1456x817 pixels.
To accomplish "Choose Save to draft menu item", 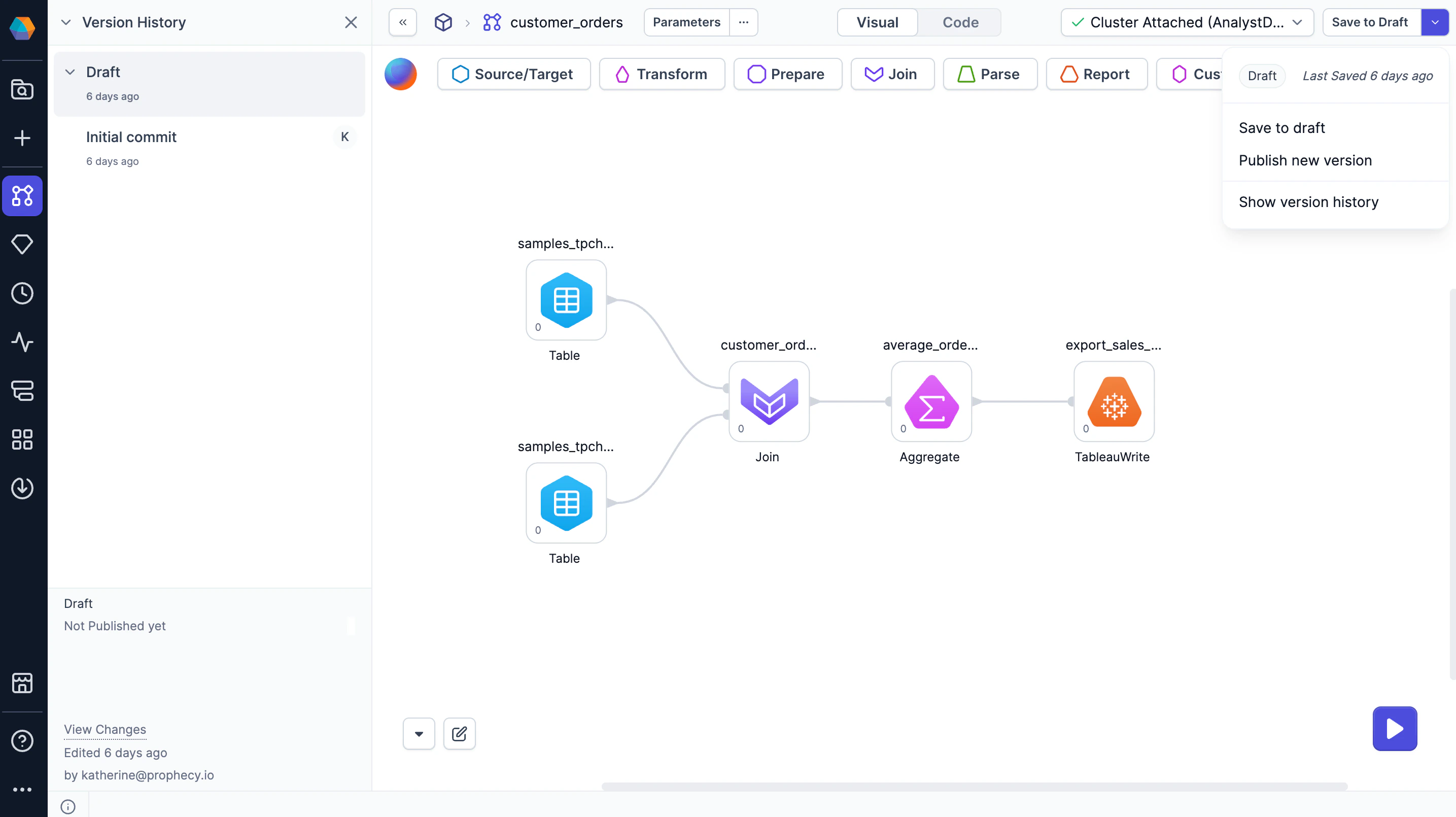I will point(1281,128).
